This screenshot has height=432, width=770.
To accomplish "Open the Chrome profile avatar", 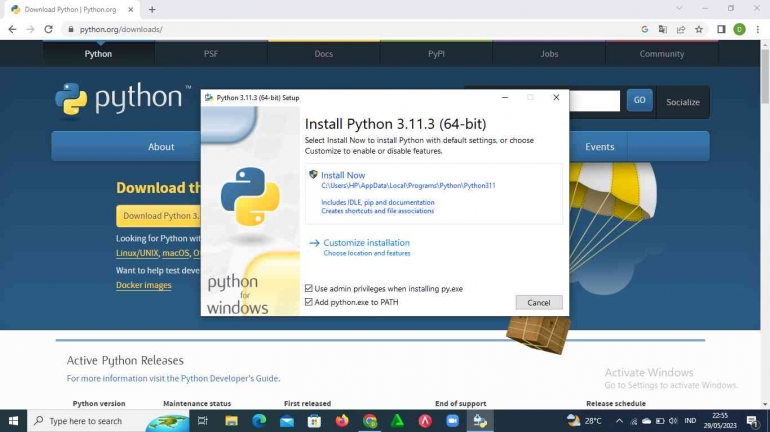I will (x=739, y=29).
